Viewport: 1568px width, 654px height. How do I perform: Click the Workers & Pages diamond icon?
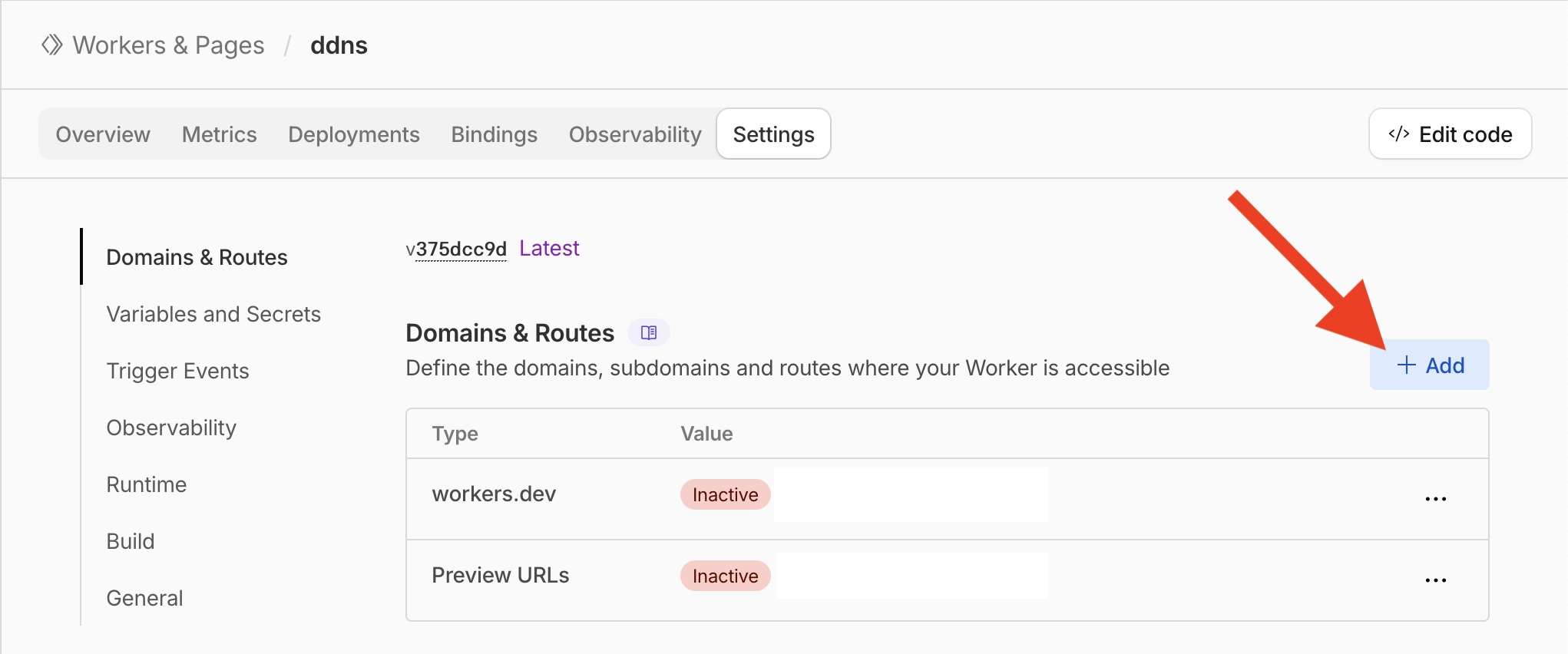pyautogui.click(x=51, y=45)
